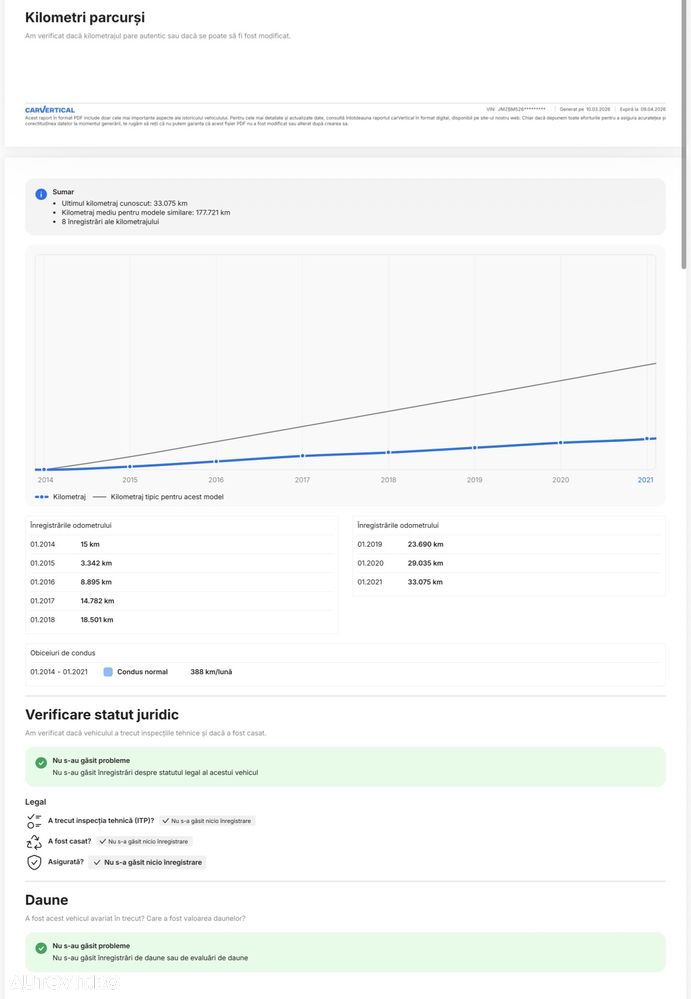Click the green checkmark in Daune banner
This screenshot has width=691, height=999.
pyautogui.click(x=41, y=948)
